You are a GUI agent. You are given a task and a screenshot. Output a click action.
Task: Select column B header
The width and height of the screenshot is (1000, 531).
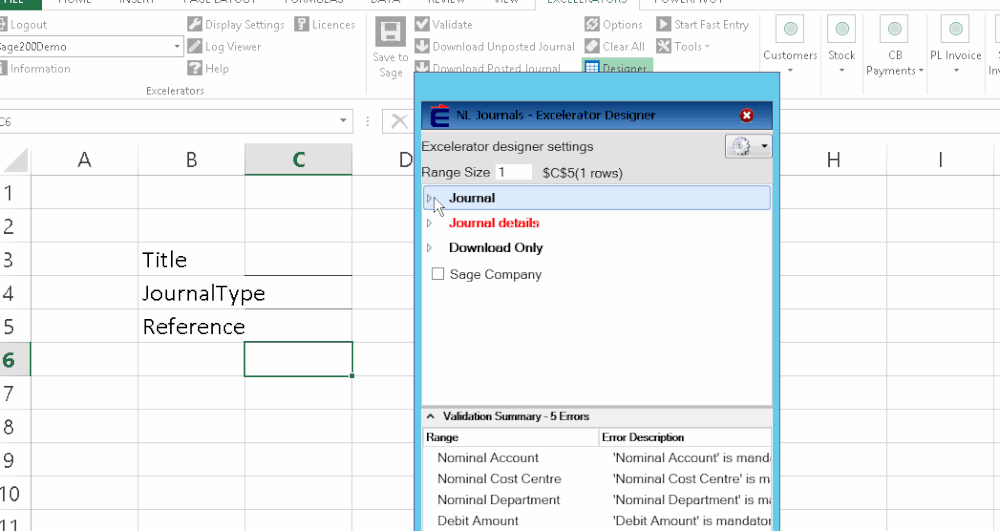tap(191, 159)
